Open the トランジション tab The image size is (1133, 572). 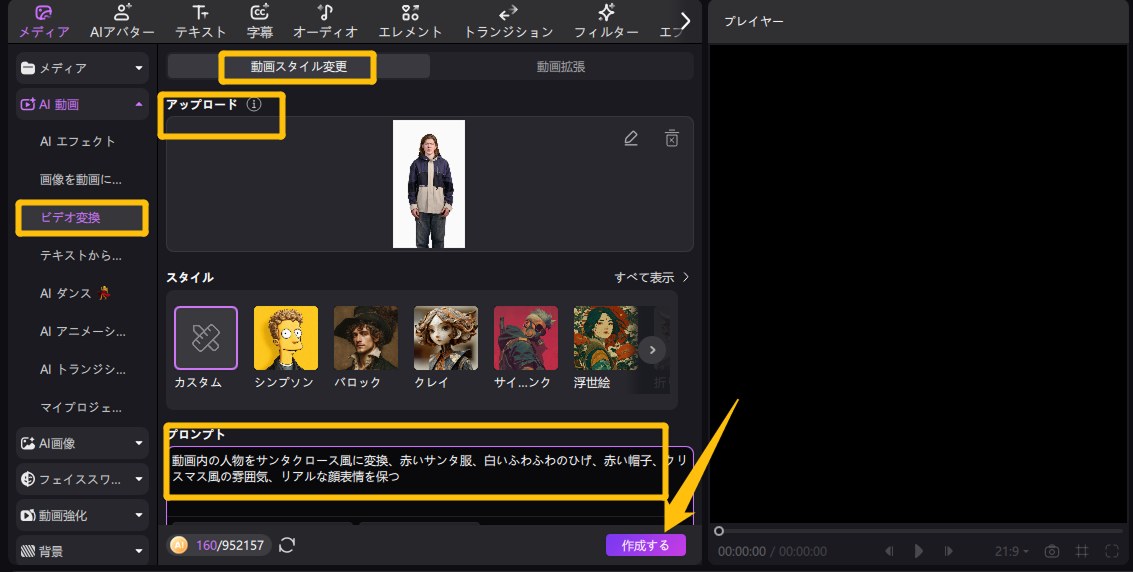(508, 22)
